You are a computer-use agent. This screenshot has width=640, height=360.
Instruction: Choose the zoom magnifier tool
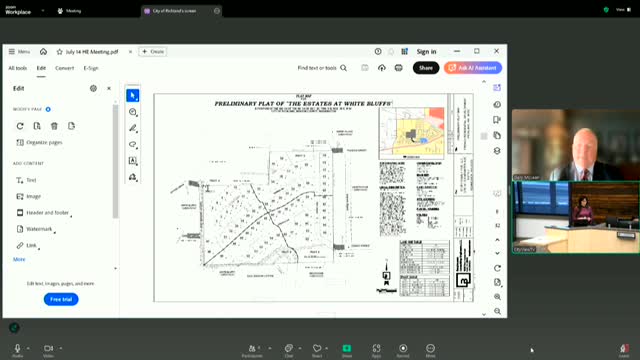tap(133, 112)
